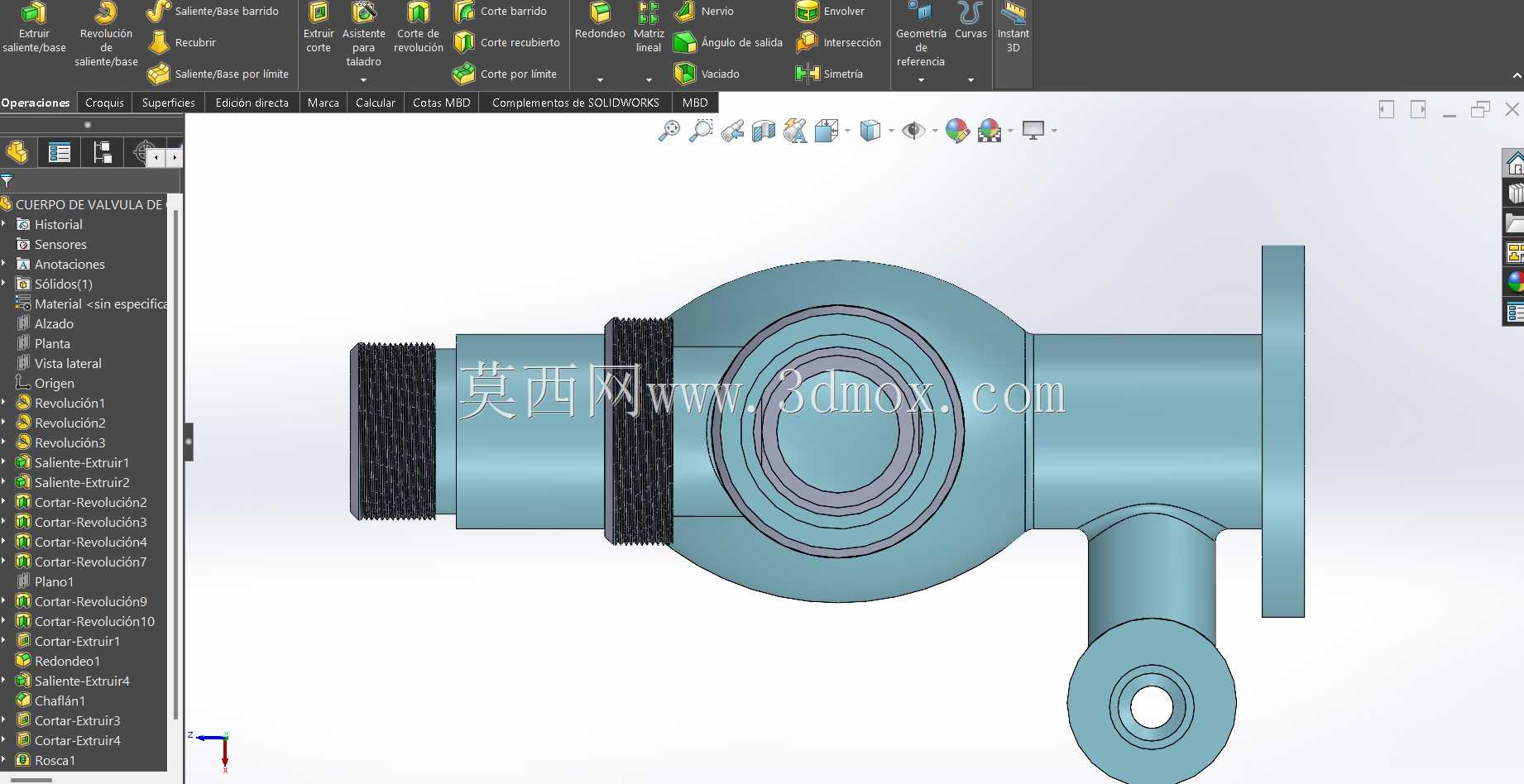Screen dimensions: 1524x784
Task: Apply the Redondeo fillet tool
Action: point(600,22)
